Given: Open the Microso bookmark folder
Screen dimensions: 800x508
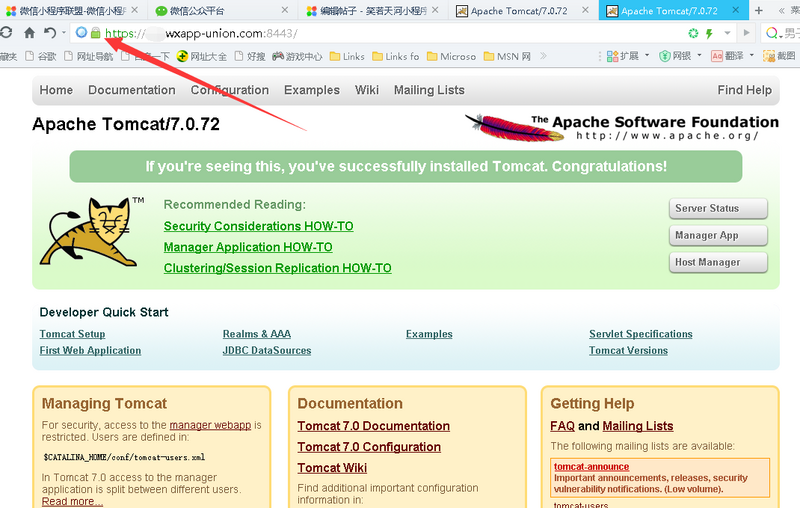Looking at the screenshot, I should tap(452, 56).
